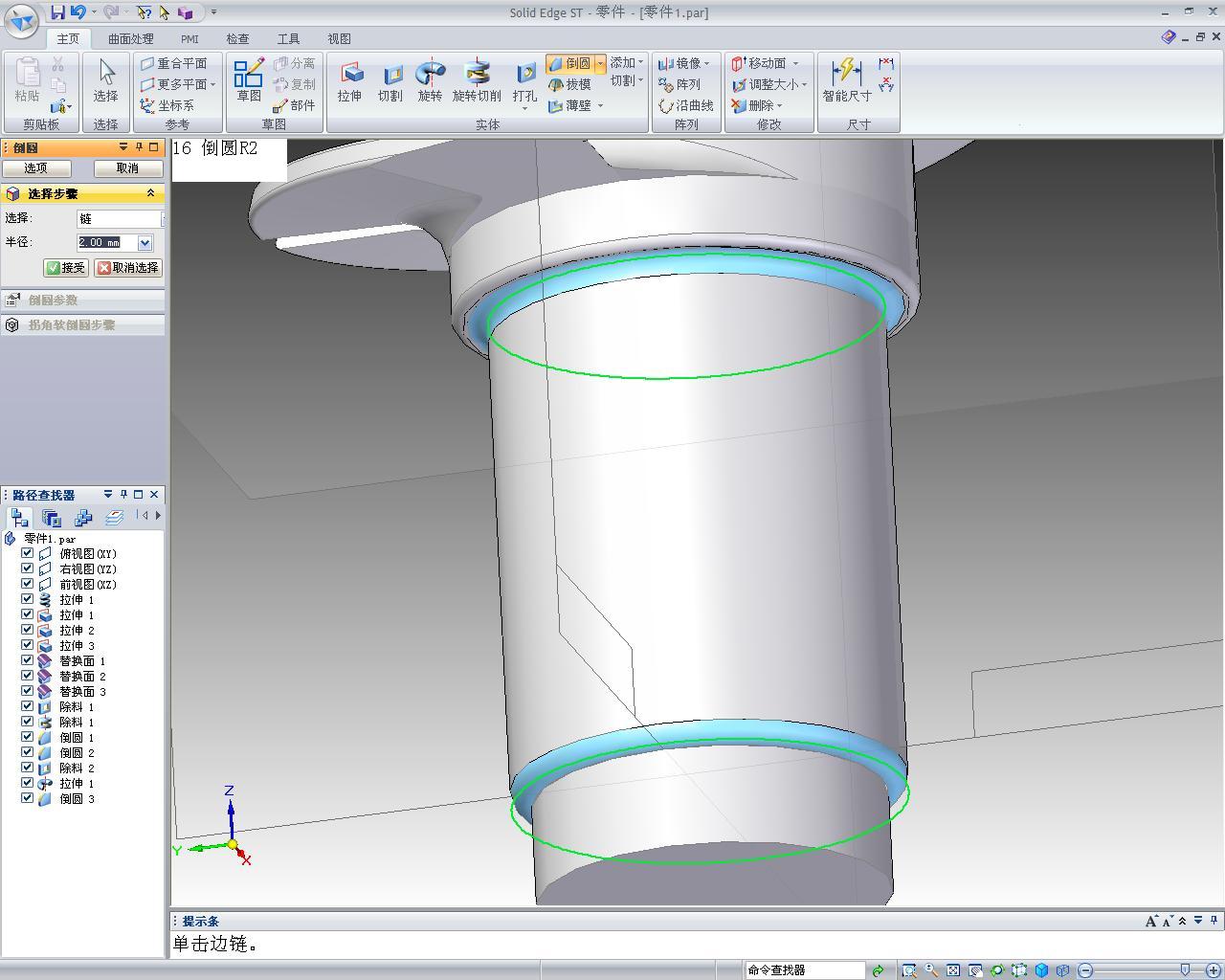The width and height of the screenshot is (1225, 980).
Task: Activate the 倒圆 (Round) command
Action: pos(570,63)
